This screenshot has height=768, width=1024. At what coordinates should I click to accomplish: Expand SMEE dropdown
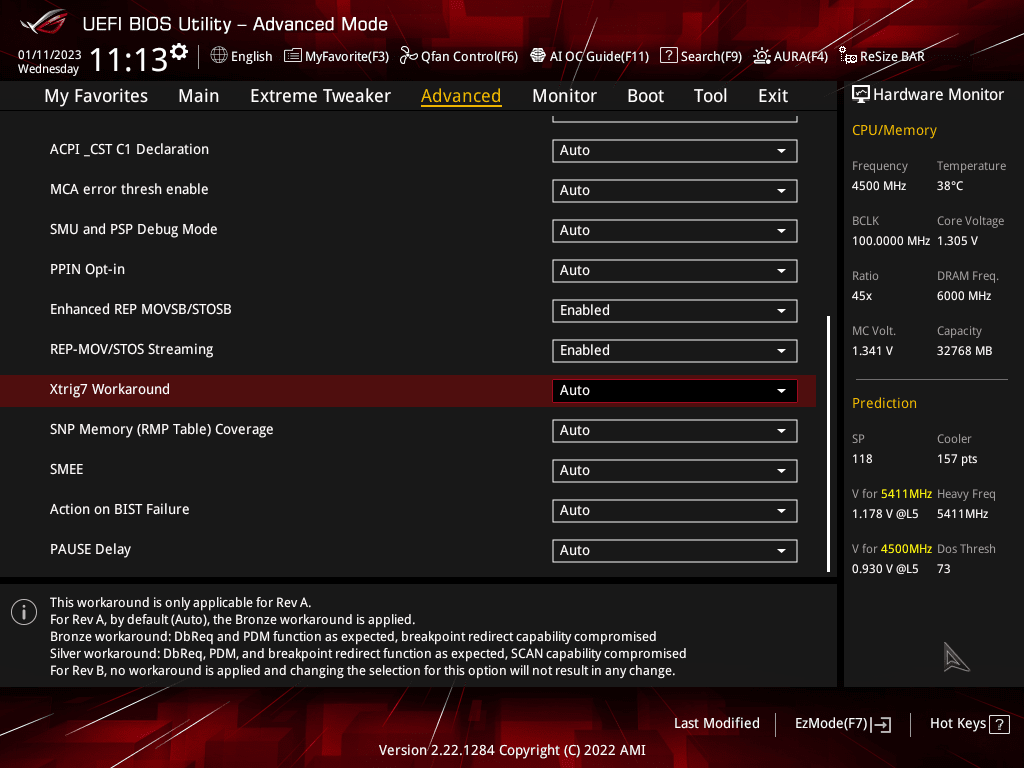click(x=675, y=470)
